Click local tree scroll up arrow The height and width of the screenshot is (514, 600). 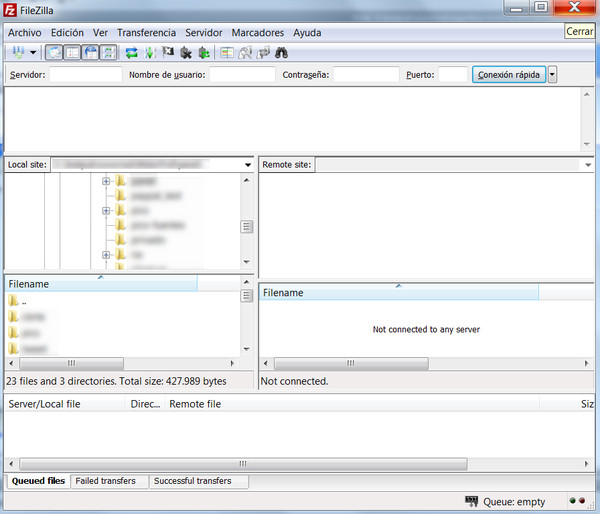click(x=247, y=180)
